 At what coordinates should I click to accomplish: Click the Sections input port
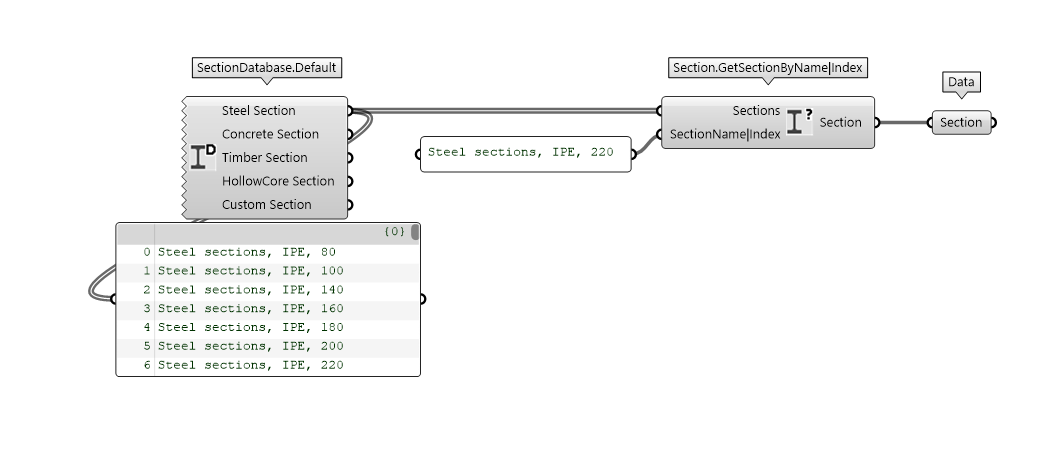point(660,111)
